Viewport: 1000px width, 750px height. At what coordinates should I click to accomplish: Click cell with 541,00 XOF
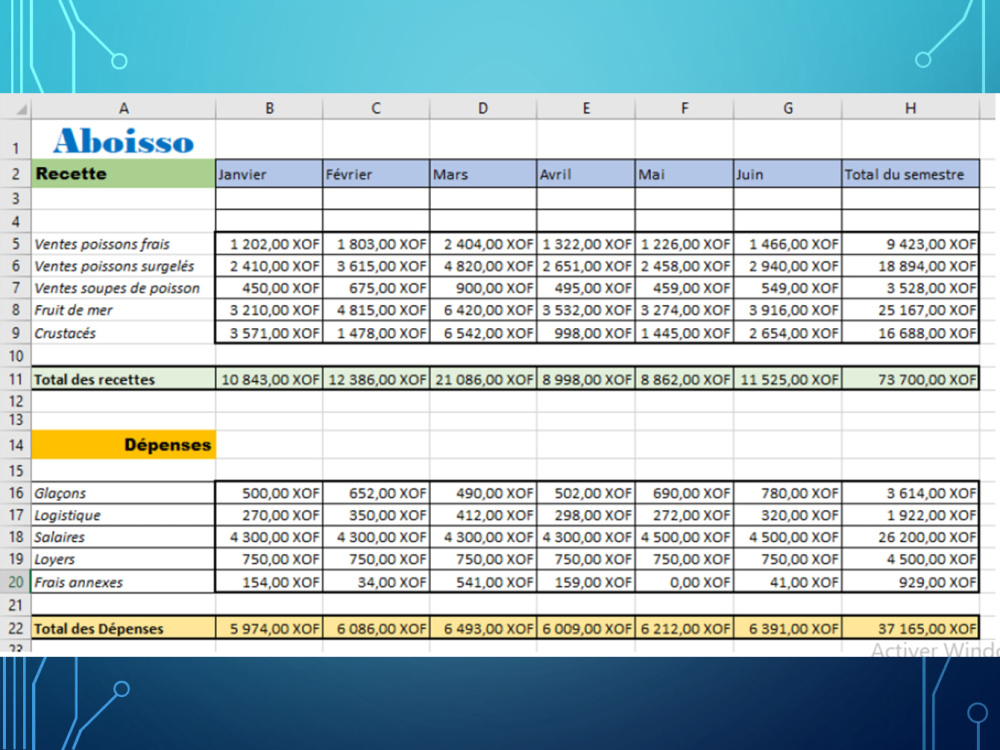483,582
